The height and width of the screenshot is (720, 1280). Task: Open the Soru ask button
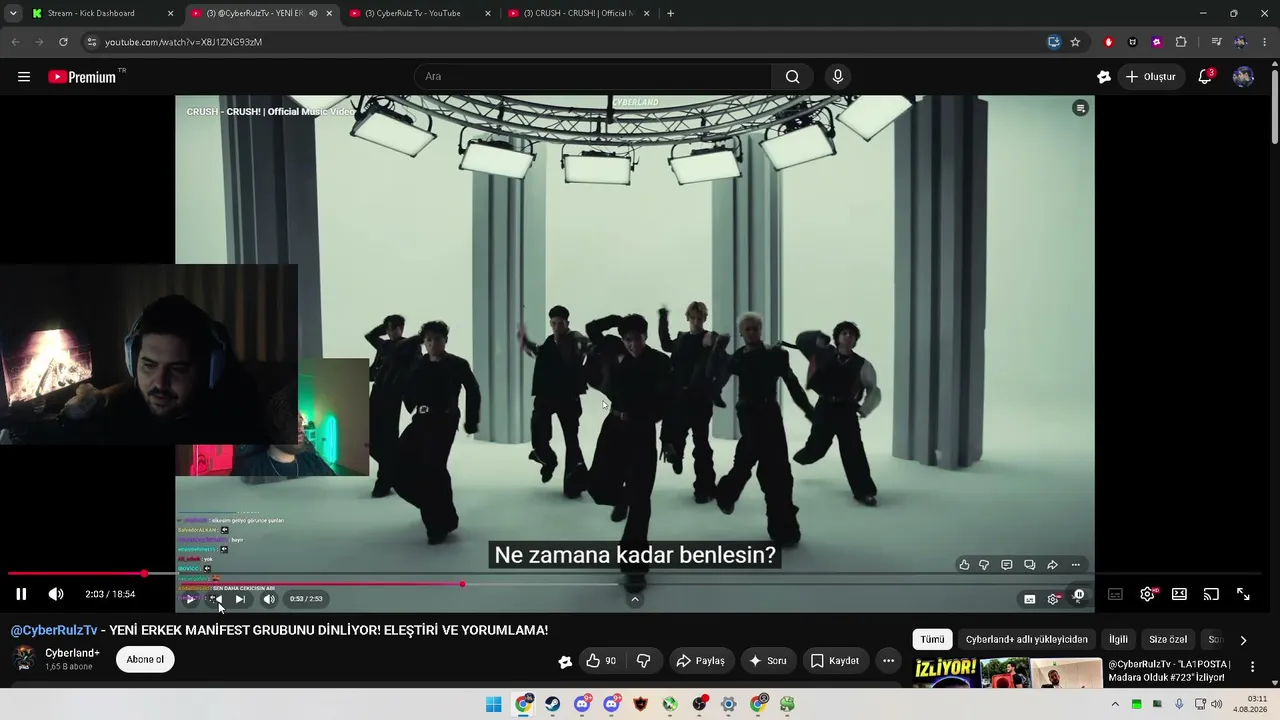tap(767, 661)
